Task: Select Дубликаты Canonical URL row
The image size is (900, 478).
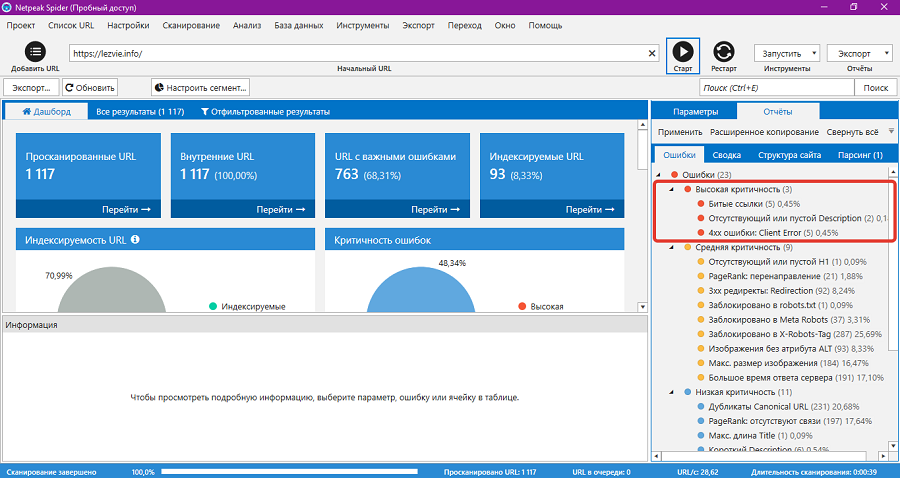Action: coord(778,406)
